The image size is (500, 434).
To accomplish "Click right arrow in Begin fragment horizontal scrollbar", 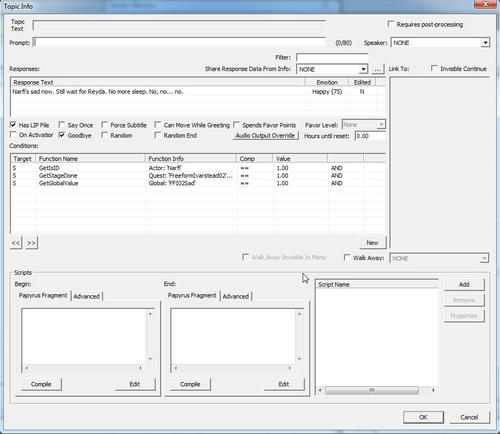I will (140, 368).
